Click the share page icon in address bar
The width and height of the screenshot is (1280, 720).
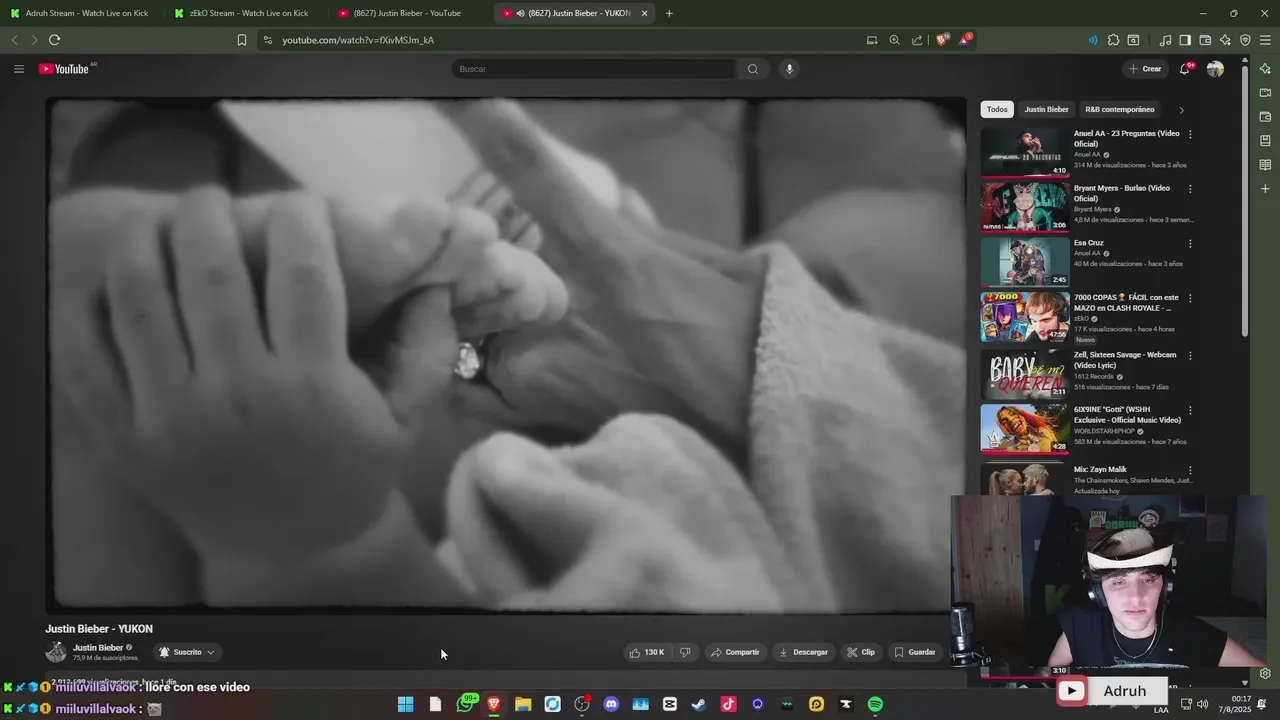tap(917, 40)
